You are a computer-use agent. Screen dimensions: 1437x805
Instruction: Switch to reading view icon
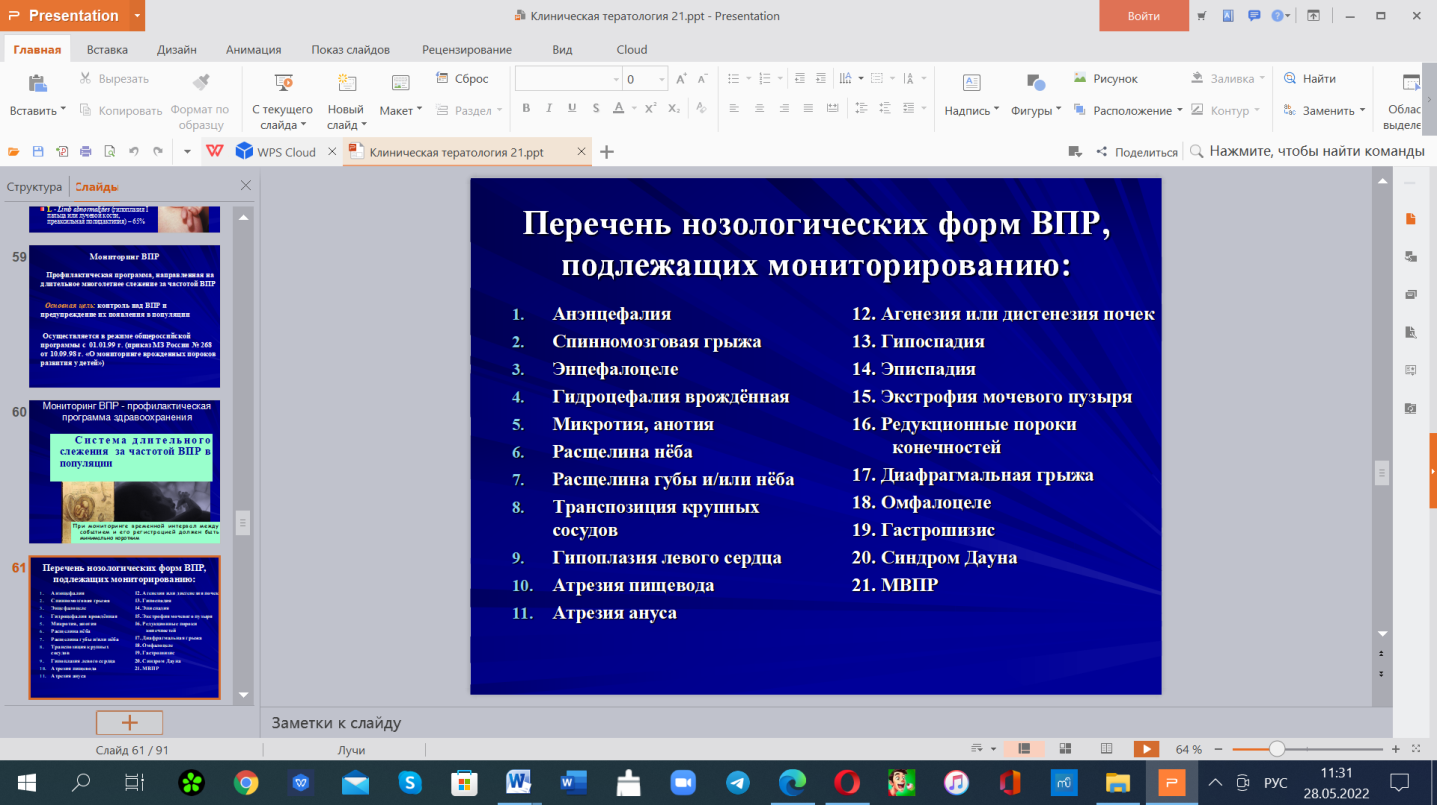click(1106, 749)
